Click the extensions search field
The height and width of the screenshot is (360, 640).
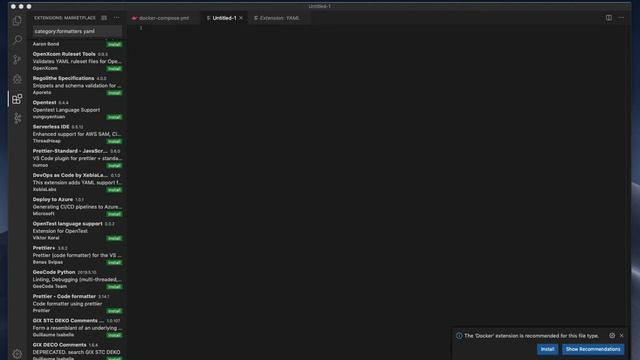77,31
